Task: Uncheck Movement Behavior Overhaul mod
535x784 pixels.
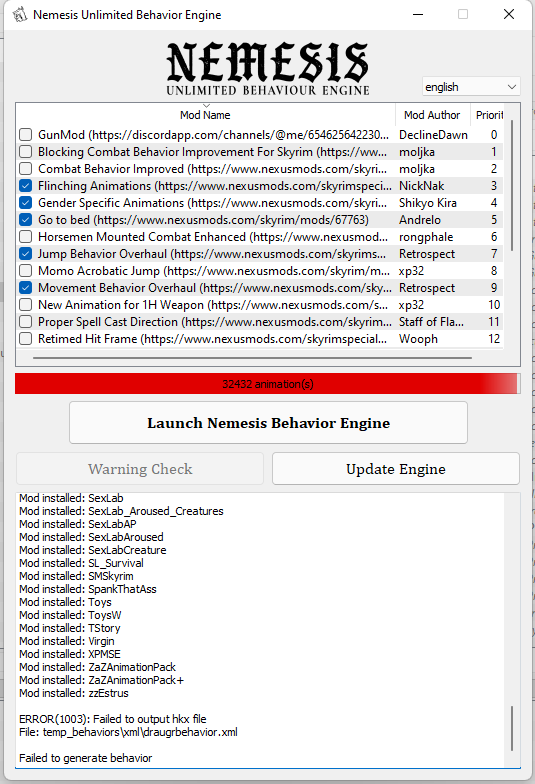Action: [26, 288]
